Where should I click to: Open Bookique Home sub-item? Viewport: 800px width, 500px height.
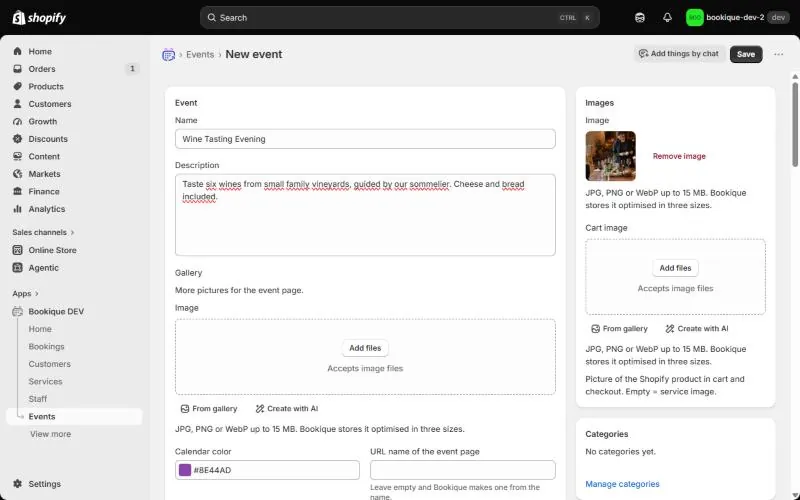40,329
